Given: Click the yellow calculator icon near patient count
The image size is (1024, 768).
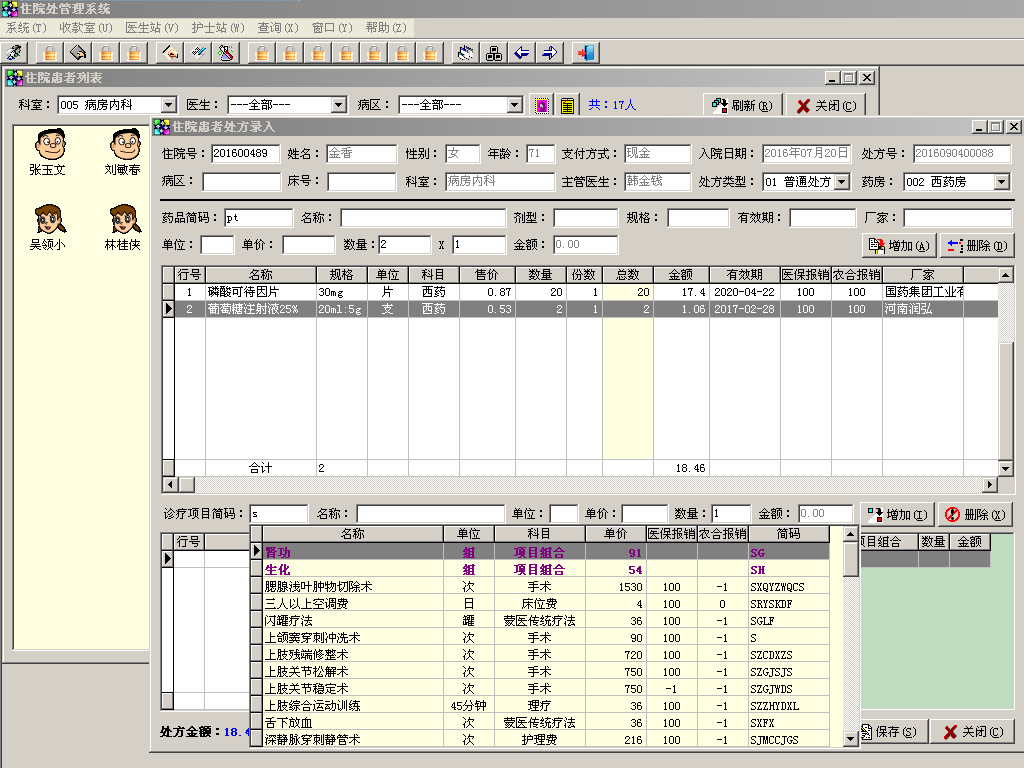Looking at the screenshot, I should click(x=567, y=105).
